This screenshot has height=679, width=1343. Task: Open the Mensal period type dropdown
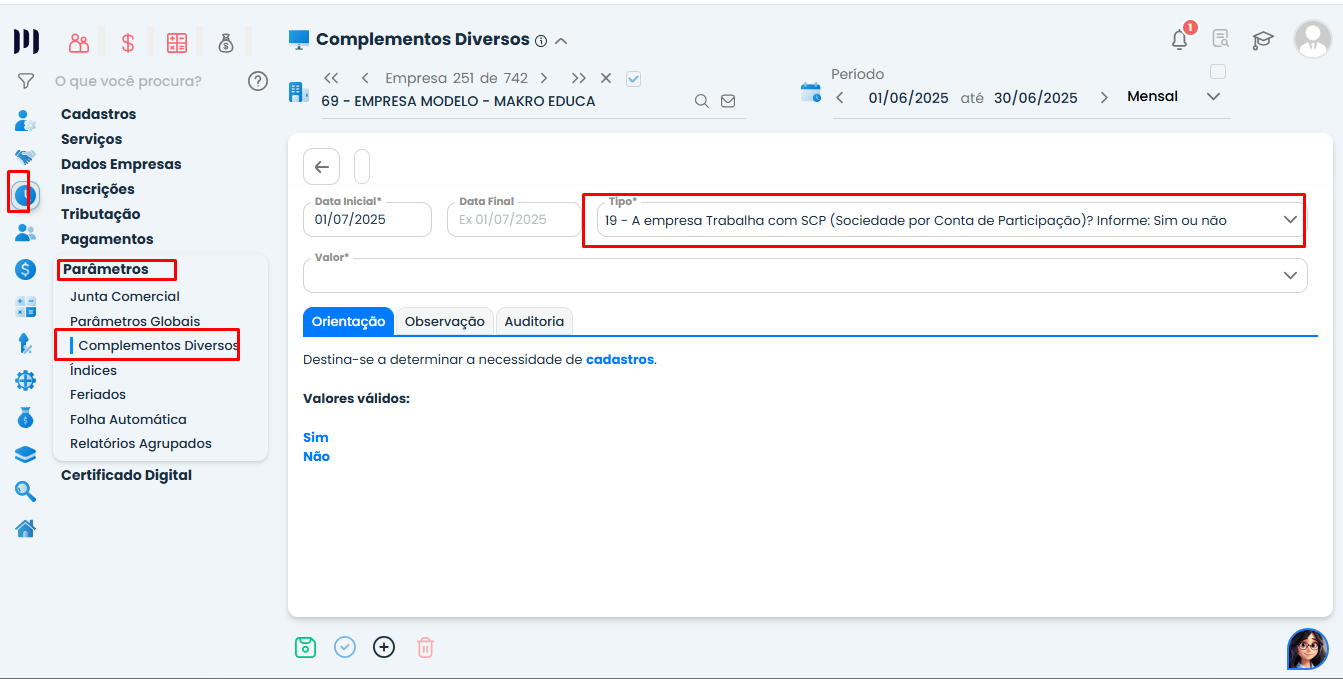click(x=1175, y=97)
